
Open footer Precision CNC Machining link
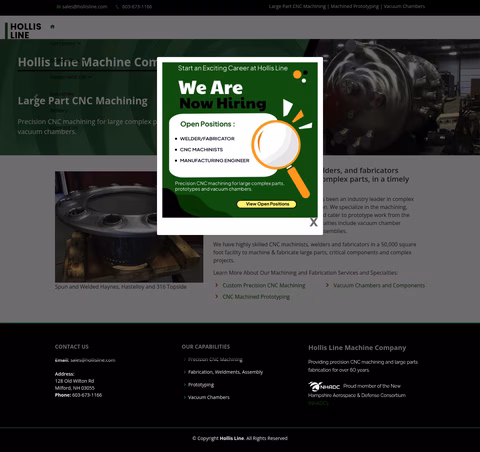pos(215,359)
